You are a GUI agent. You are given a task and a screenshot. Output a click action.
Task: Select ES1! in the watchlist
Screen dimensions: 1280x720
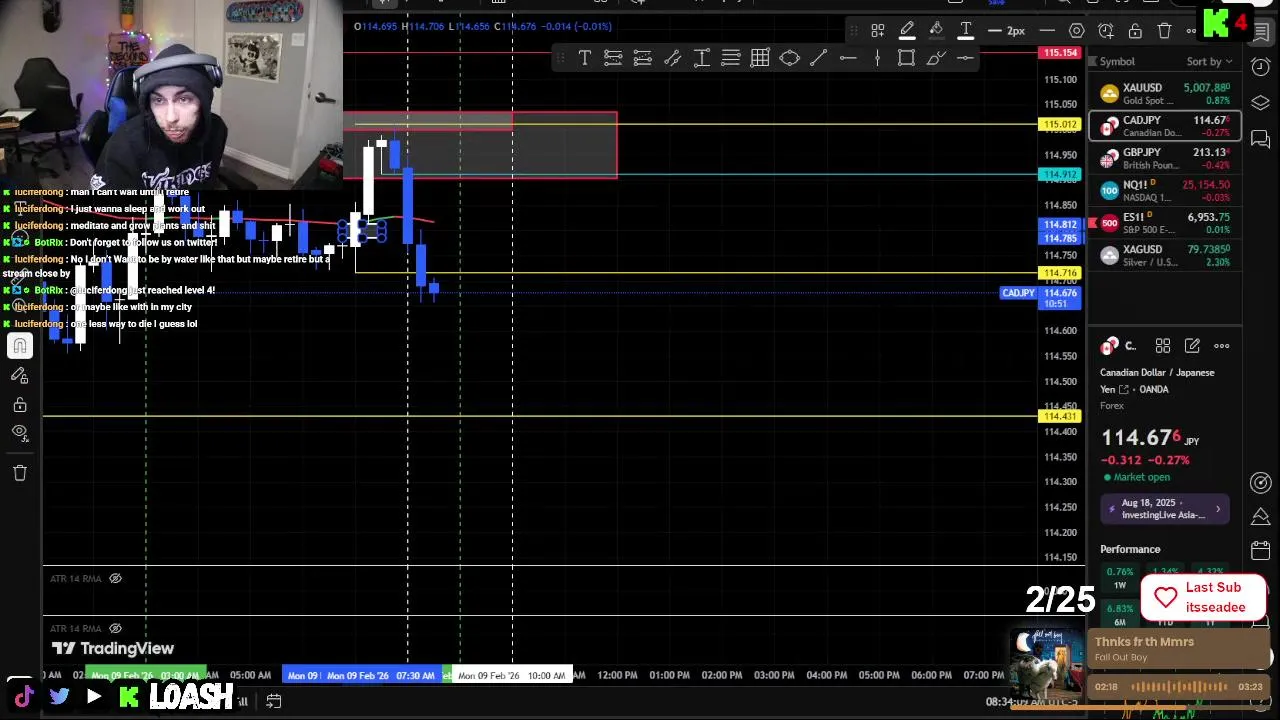pos(1166,222)
